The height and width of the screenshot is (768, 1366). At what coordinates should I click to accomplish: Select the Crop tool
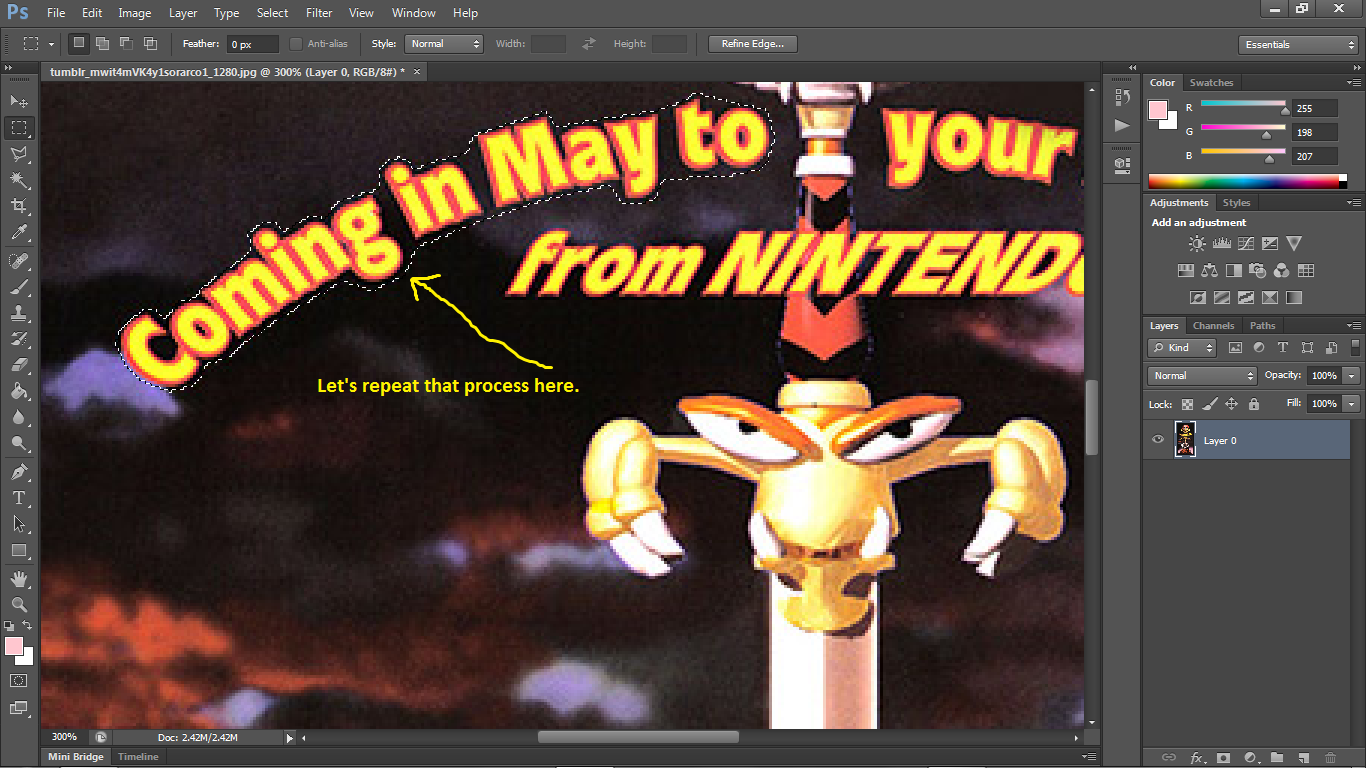tap(19, 206)
